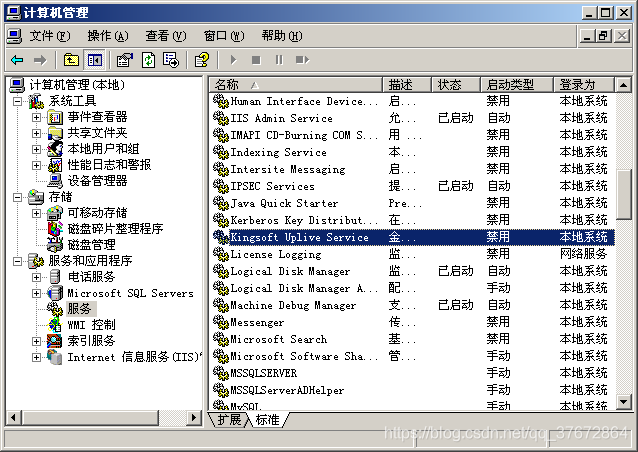638x452 pixels.
Task: Collapse the 系统工具 tree node
Action: pos(17,101)
